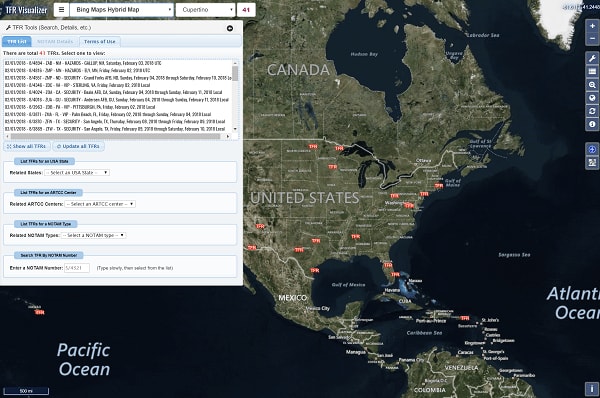
Task: Collapse the TFR Tools panel with arrow icon
Action: 230,28
